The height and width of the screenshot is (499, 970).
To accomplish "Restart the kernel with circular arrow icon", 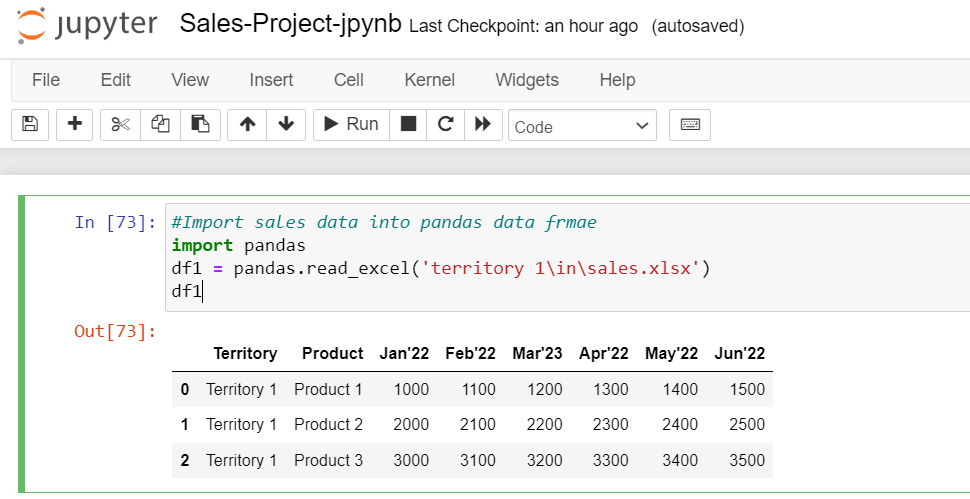I will point(446,125).
